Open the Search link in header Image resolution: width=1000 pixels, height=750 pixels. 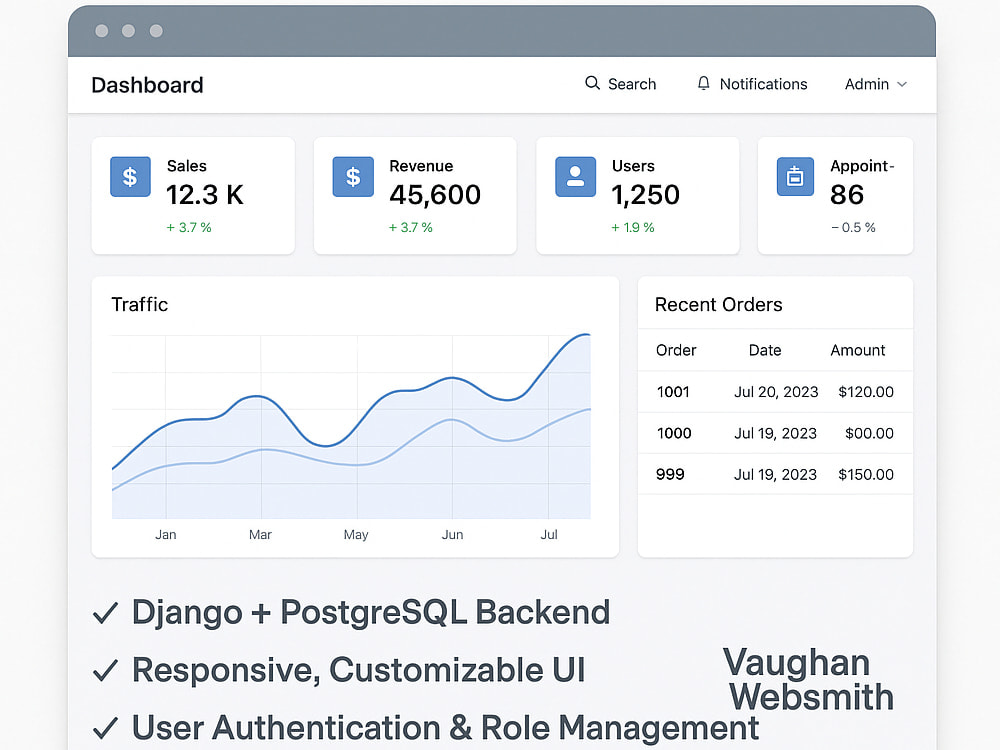(631, 84)
